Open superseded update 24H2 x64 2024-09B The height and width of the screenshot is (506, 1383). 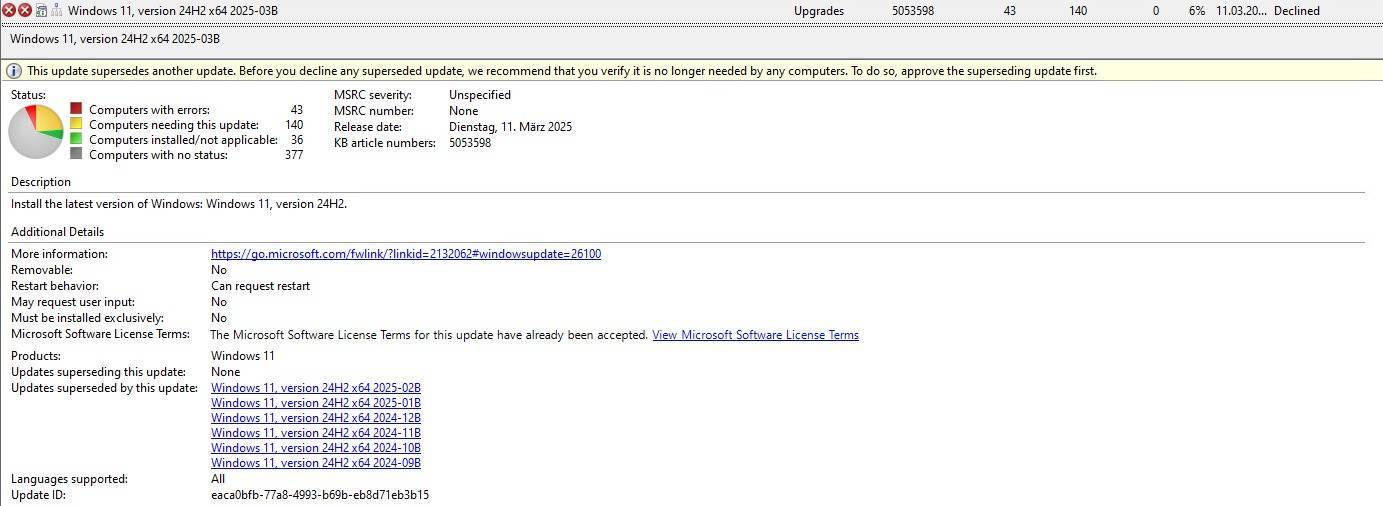(x=315, y=463)
